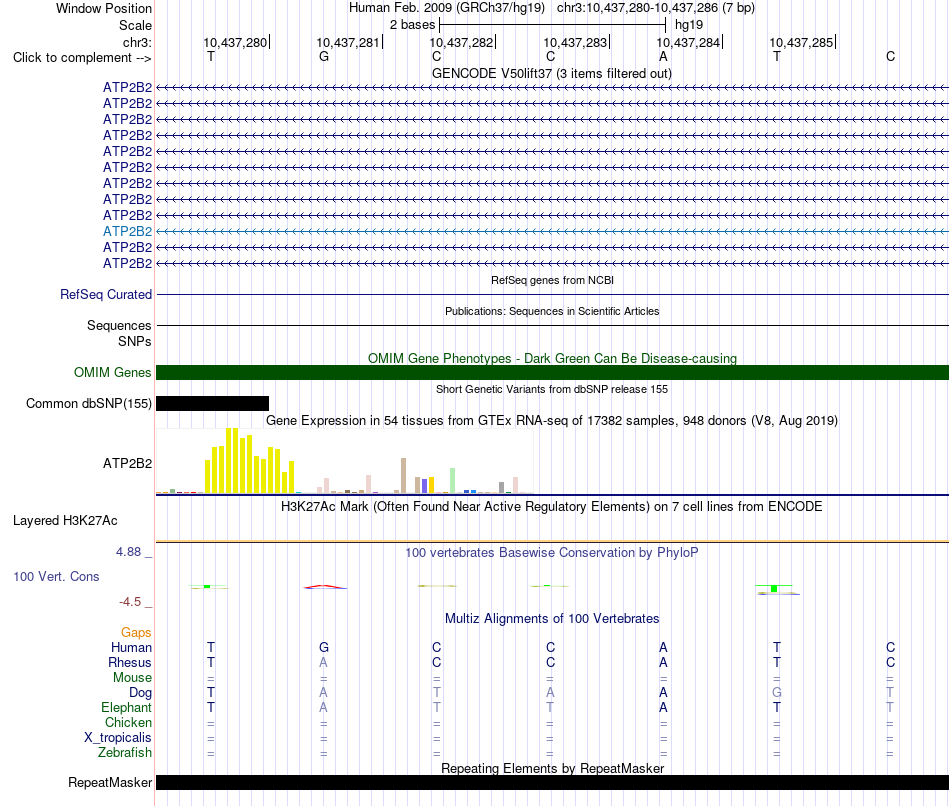Click the -4.5 PhyloP lower scale value
Viewport: 950px width, 806px height.
coord(130,602)
